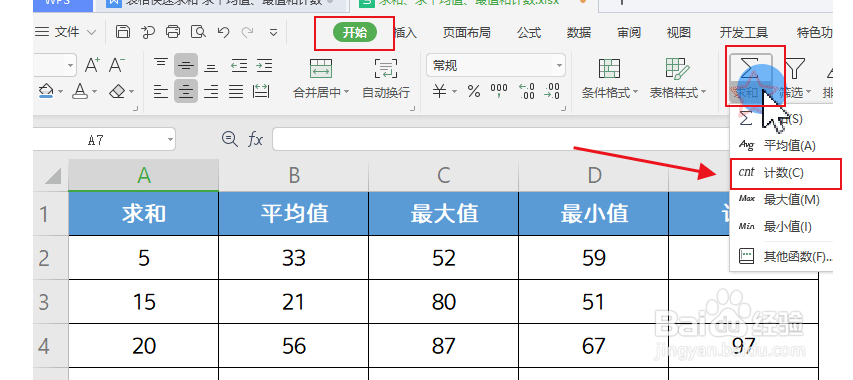Screen dimensions: 853x380
Task: Open the 文件 menu
Action: point(65,32)
